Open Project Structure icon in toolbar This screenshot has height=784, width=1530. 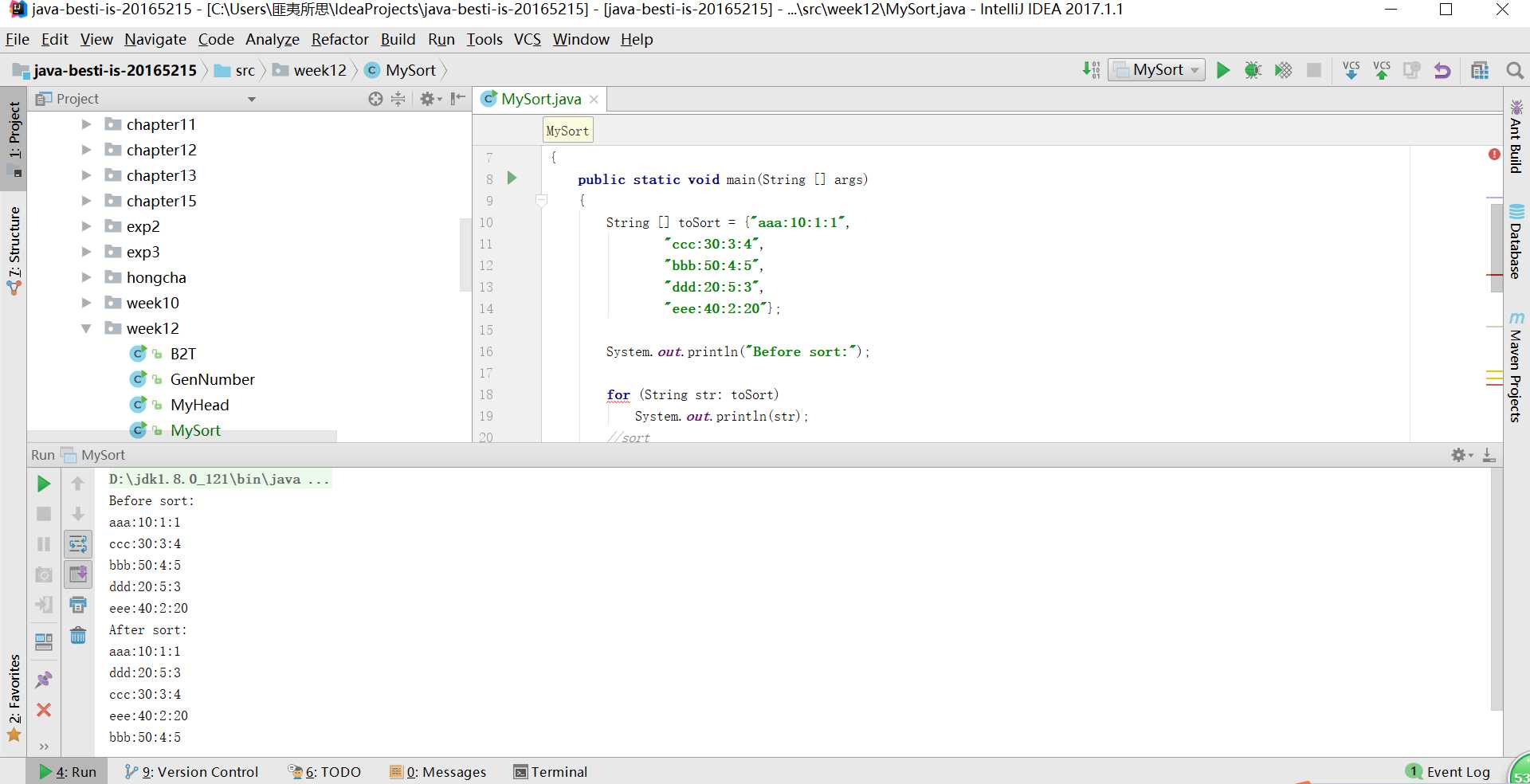pyautogui.click(x=1480, y=70)
